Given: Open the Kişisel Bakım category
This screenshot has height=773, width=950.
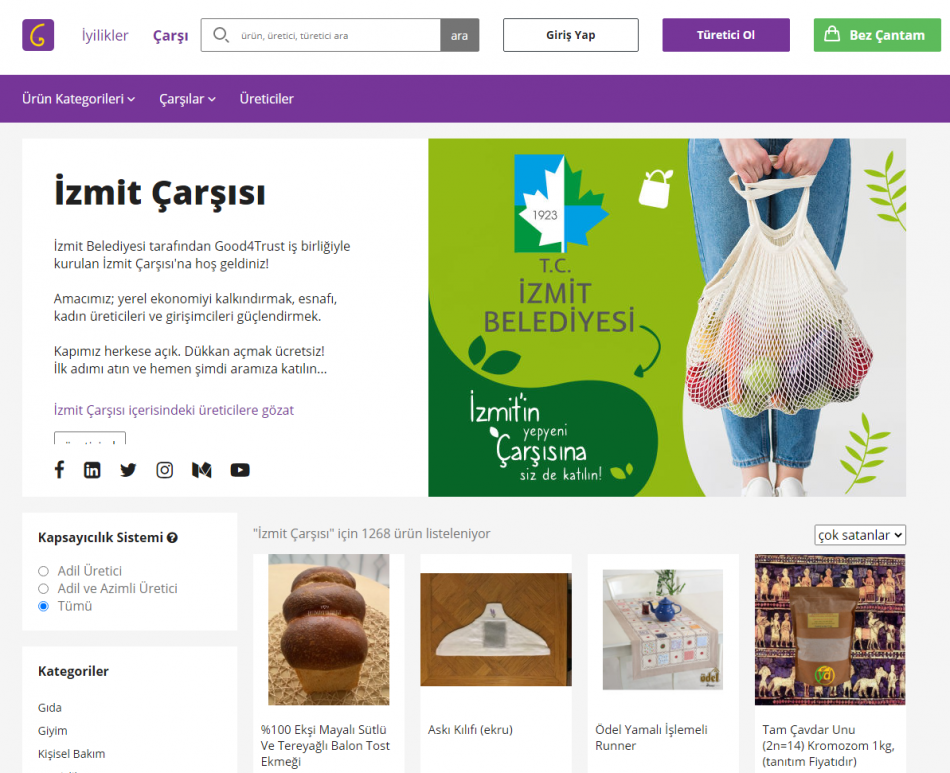Looking at the screenshot, I should 71,754.
